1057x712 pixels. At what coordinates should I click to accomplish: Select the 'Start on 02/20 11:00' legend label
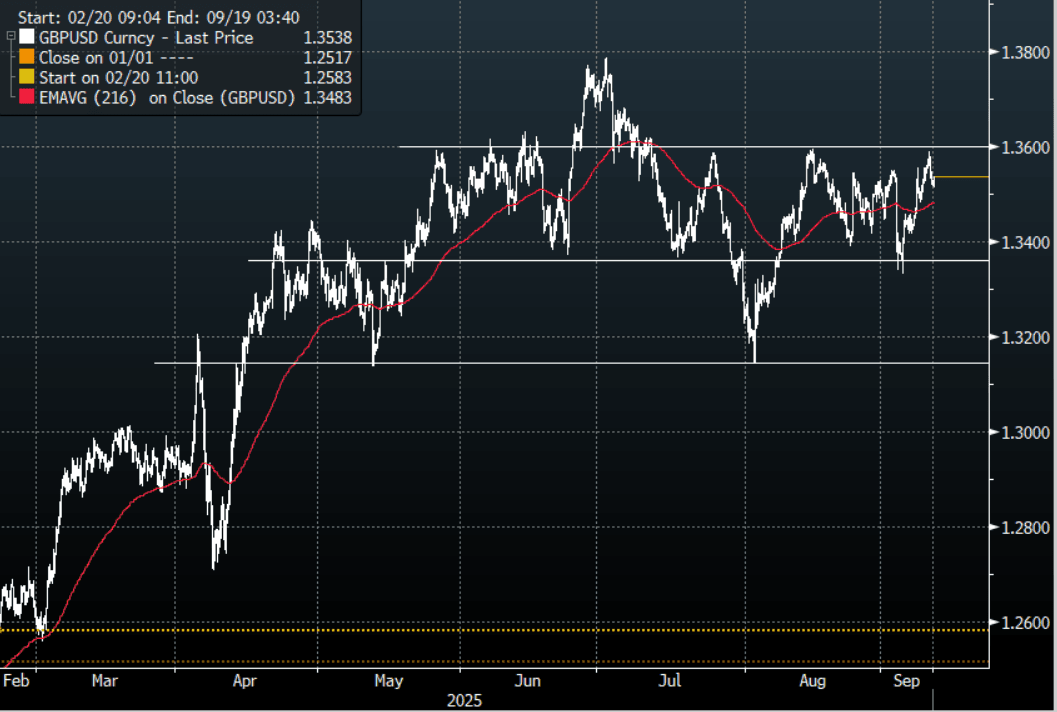[119, 78]
